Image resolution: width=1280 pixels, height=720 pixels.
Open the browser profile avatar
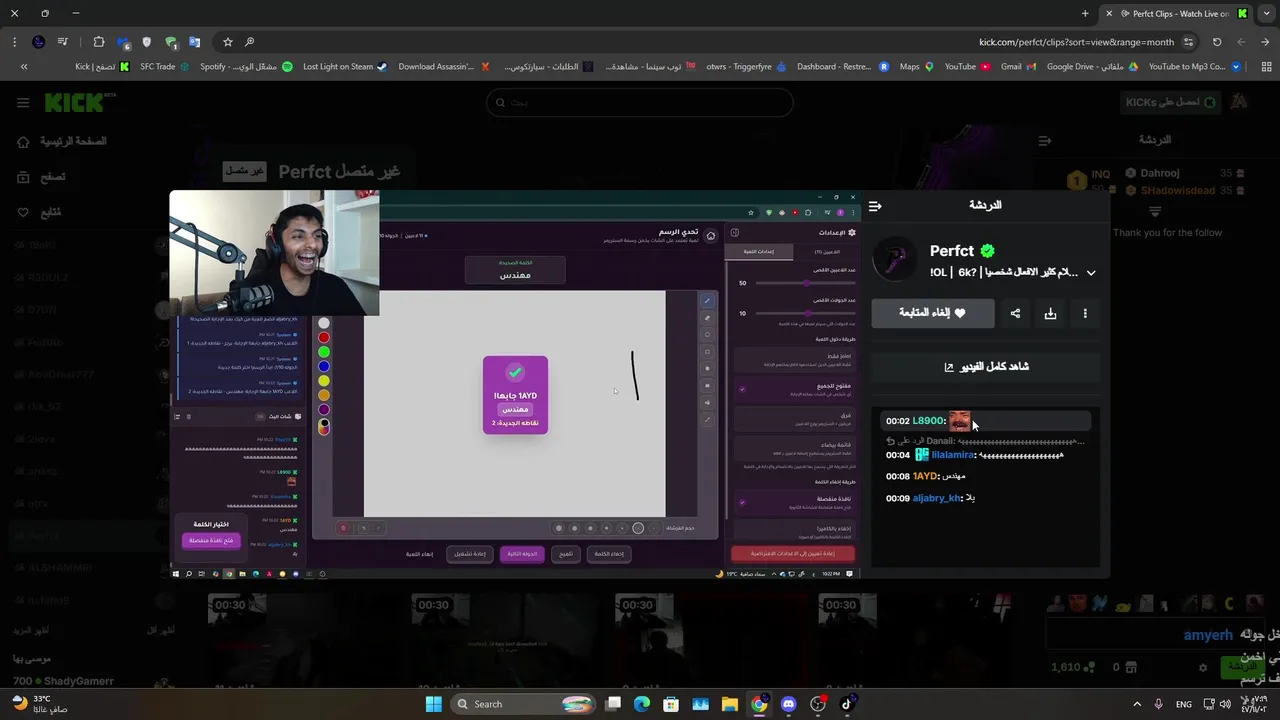pyautogui.click(x=38, y=42)
